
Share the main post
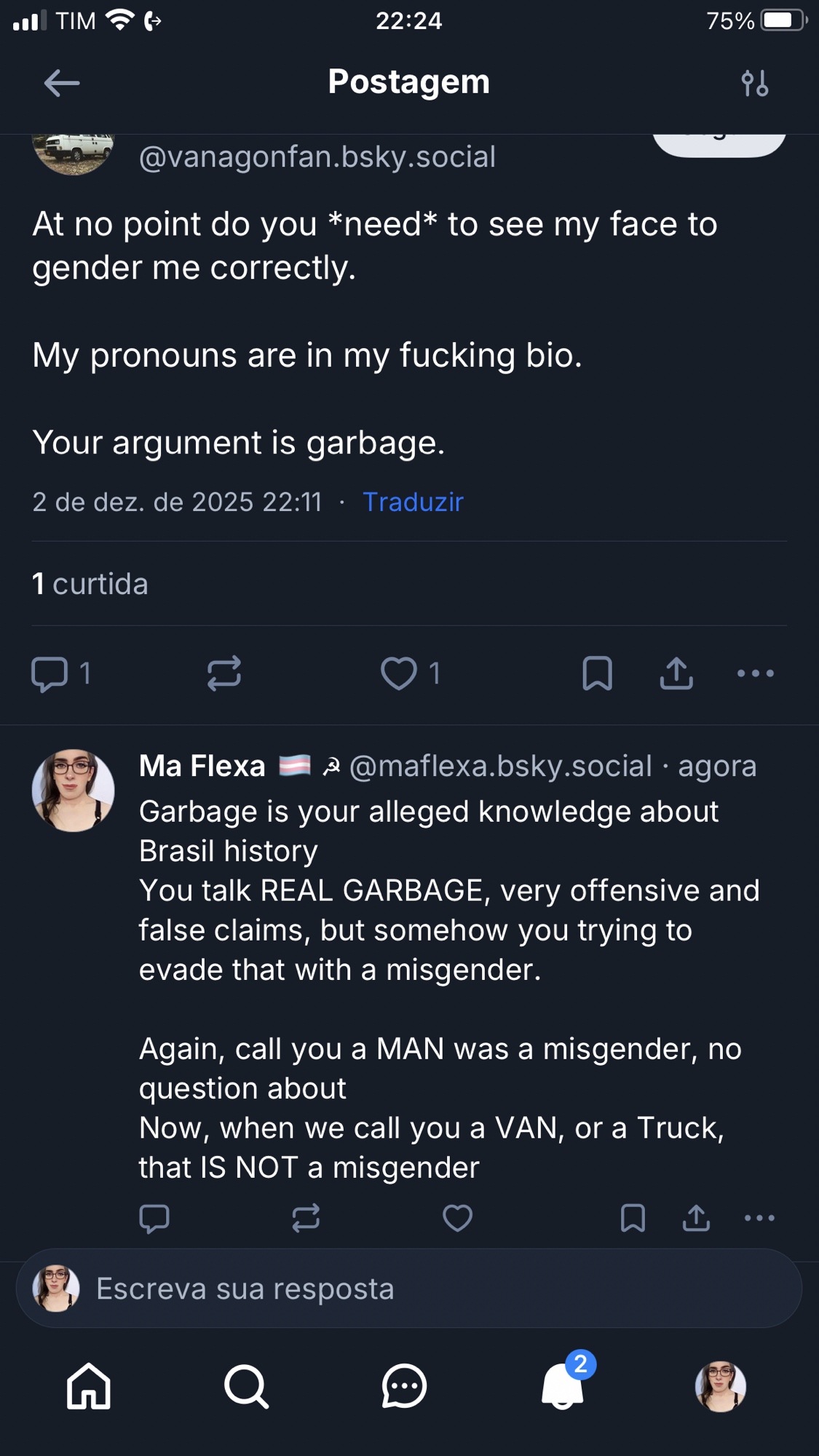[x=676, y=673]
